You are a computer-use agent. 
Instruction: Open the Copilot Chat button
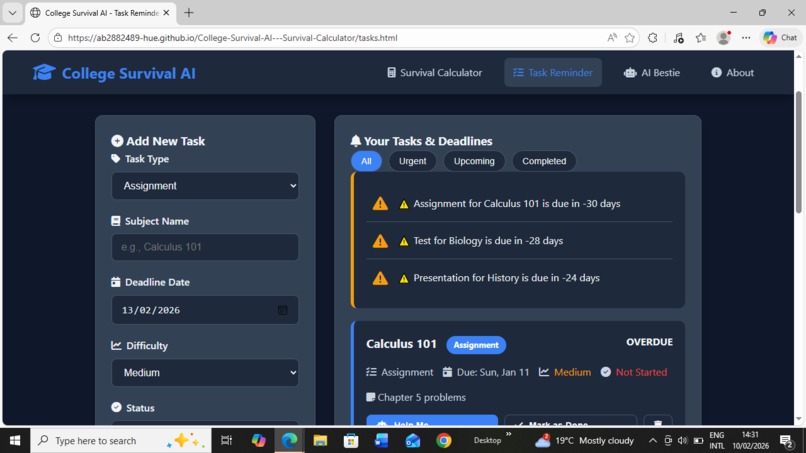click(x=780, y=38)
